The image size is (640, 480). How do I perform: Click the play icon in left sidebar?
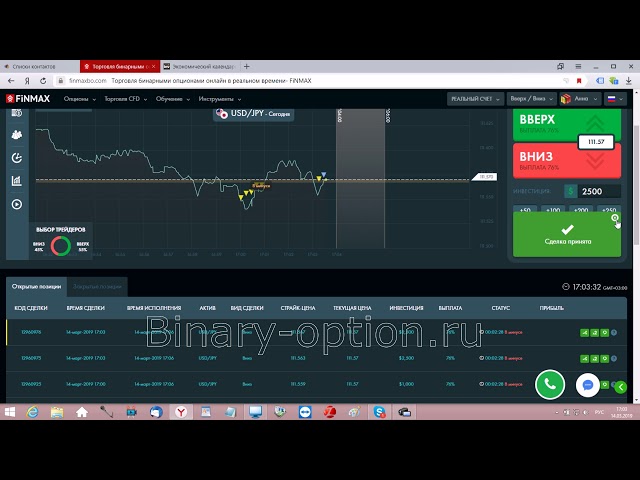click(x=17, y=204)
